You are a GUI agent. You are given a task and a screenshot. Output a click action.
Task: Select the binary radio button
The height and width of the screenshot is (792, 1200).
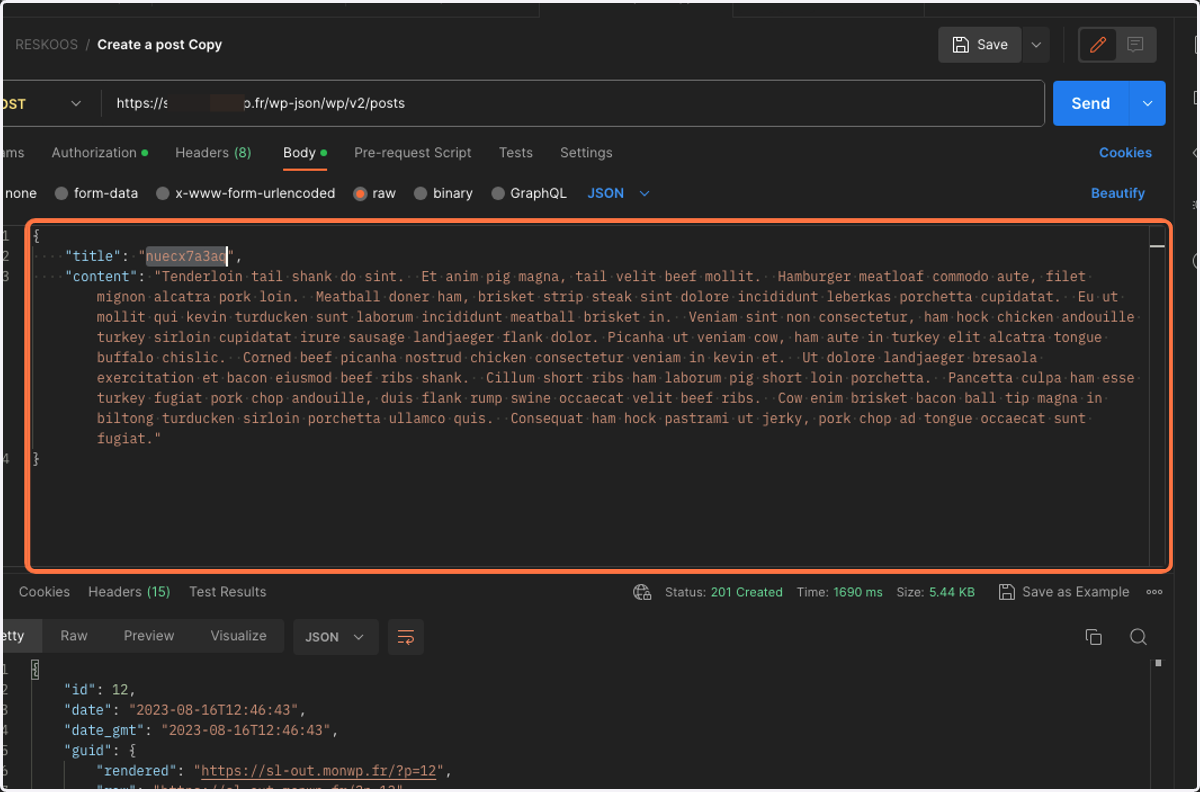pyautogui.click(x=420, y=194)
